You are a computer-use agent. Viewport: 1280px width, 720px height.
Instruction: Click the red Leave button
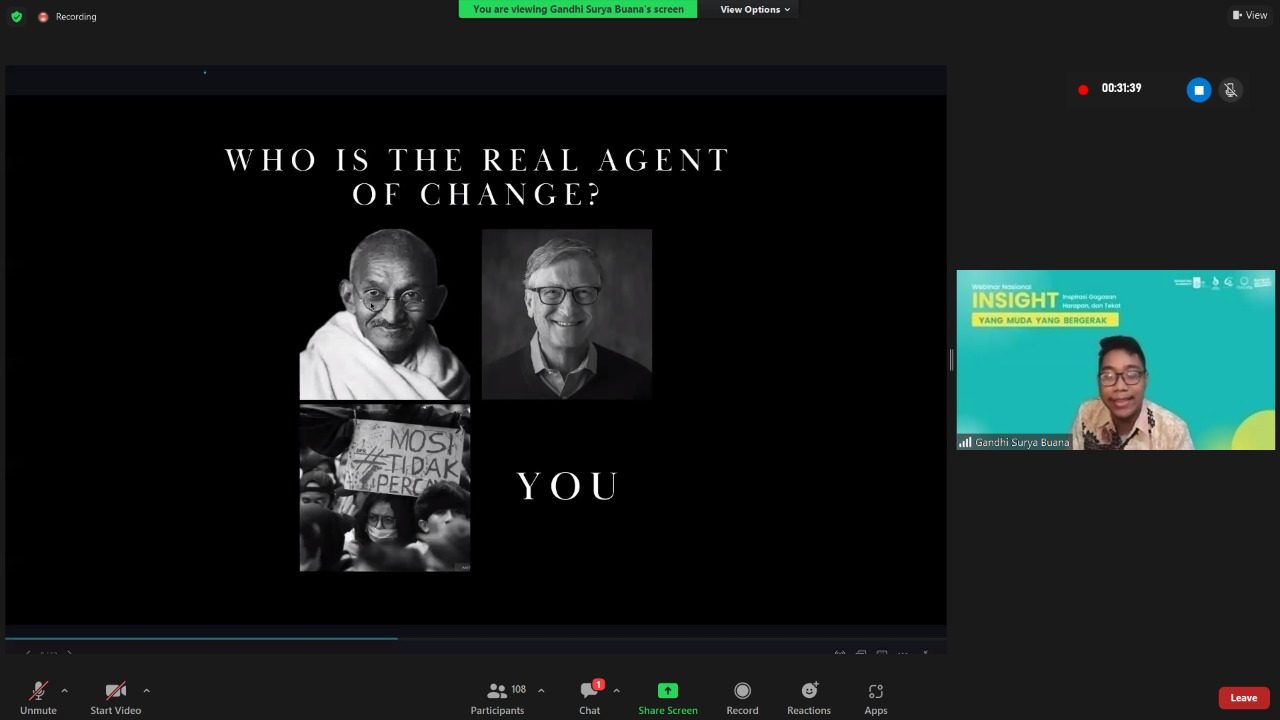tap(1243, 698)
